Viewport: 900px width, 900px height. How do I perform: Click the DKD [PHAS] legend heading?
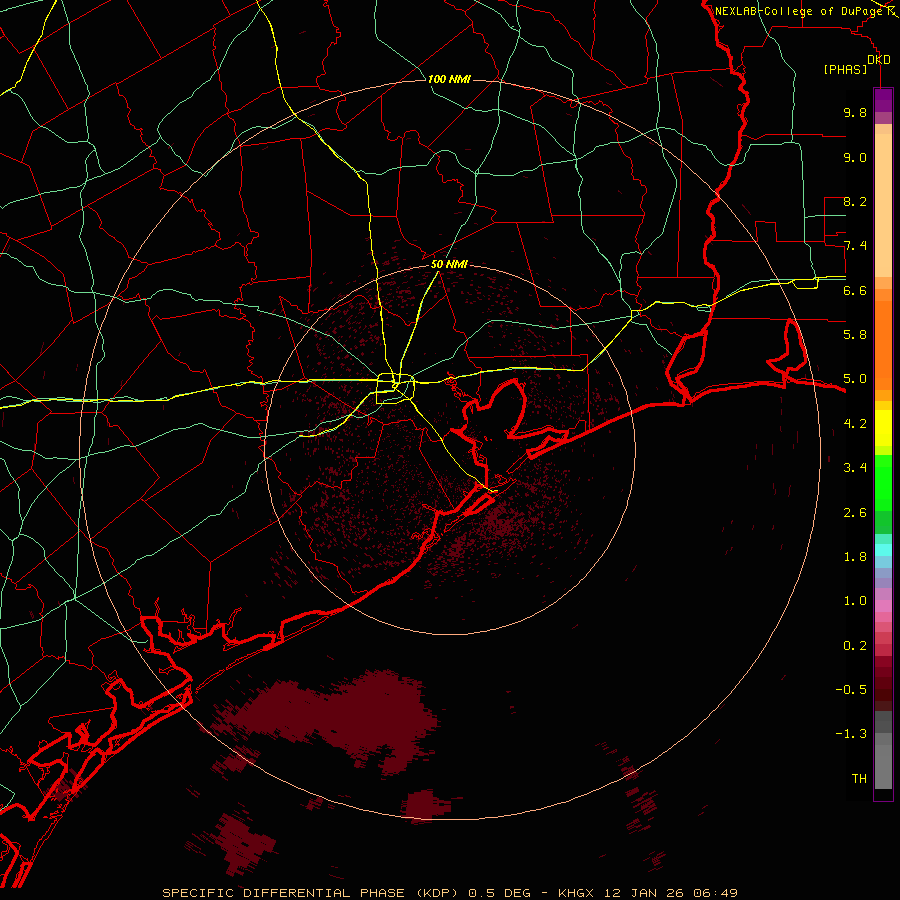(856, 64)
